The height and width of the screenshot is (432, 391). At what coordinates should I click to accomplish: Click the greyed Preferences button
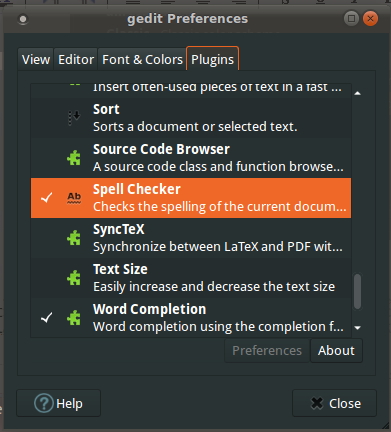[x=267, y=351]
